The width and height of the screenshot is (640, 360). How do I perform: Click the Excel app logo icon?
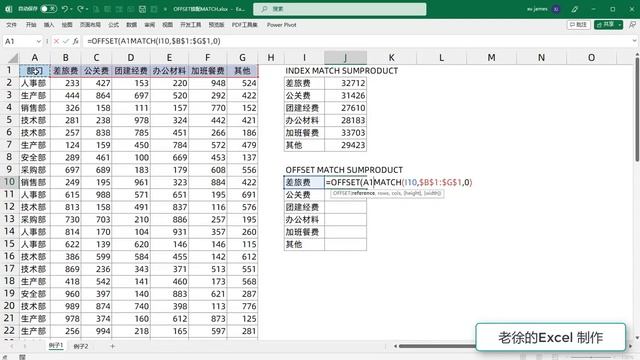click(9, 9)
